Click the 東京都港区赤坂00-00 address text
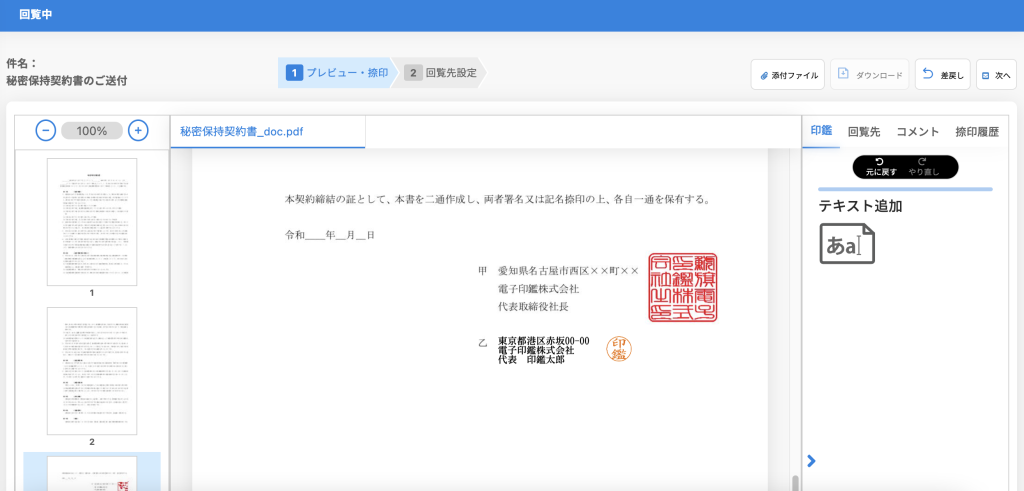The image size is (1024, 491). pyautogui.click(x=543, y=341)
